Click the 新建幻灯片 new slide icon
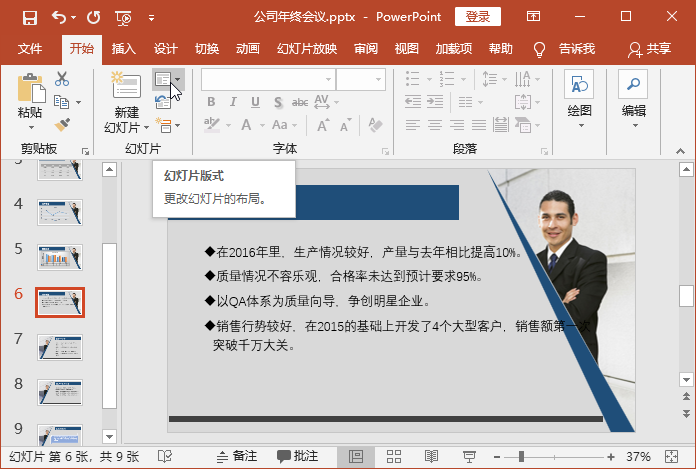The image size is (696, 469). tap(127, 86)
